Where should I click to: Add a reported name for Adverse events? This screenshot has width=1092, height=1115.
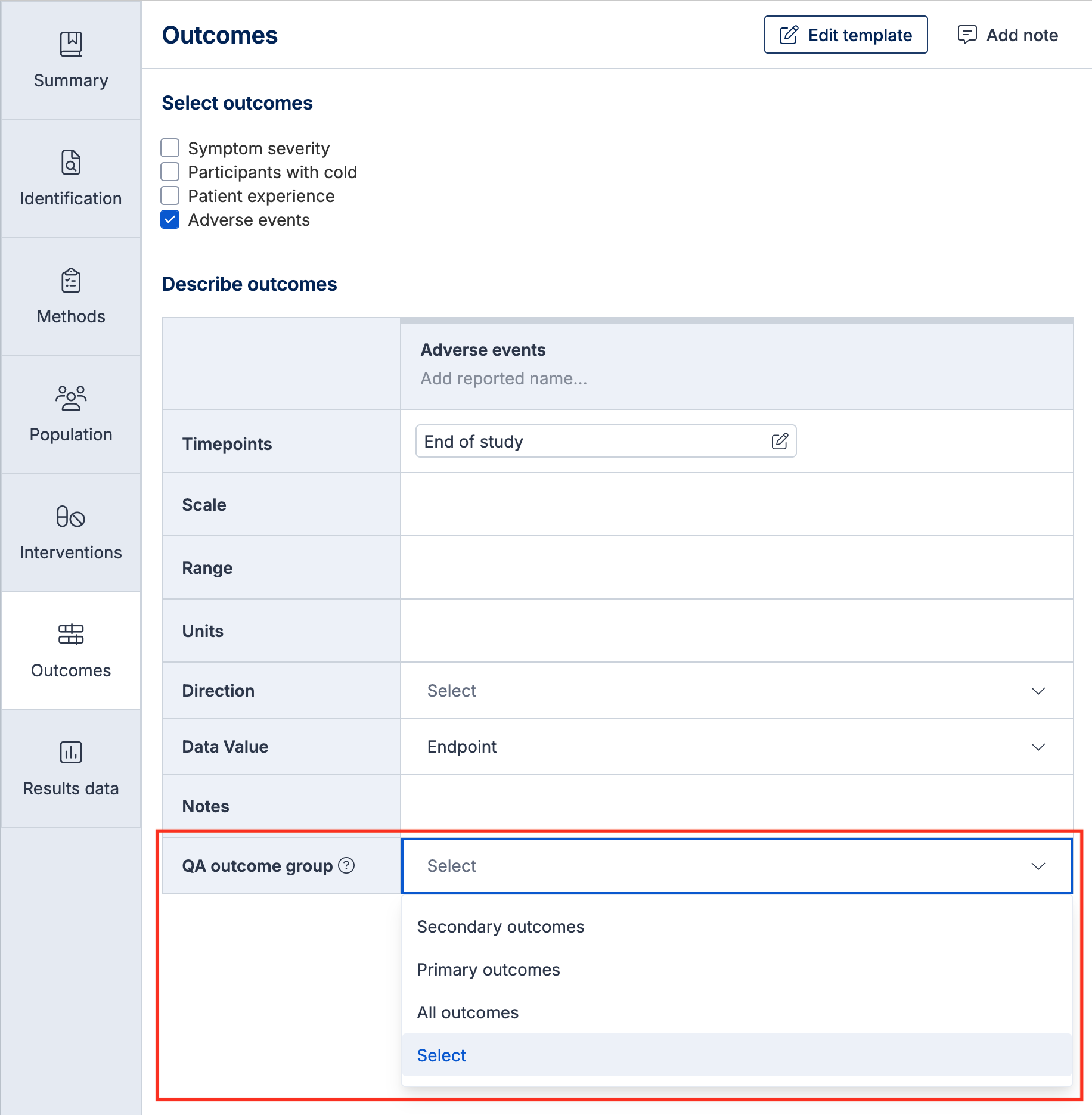point(504,378)
